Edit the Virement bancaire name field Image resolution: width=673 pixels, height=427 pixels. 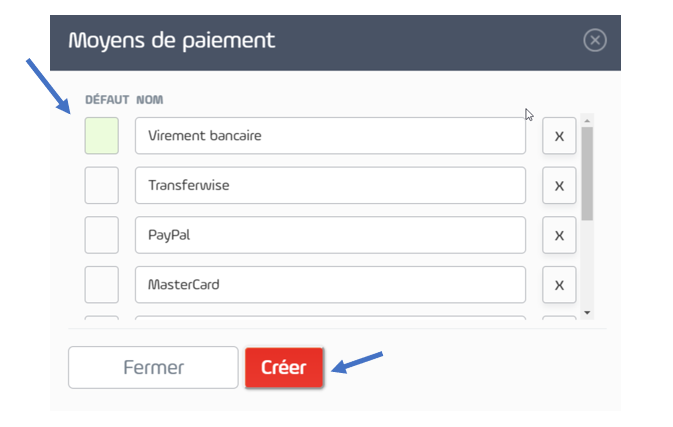pyautogui.click(x=330, y=136)
